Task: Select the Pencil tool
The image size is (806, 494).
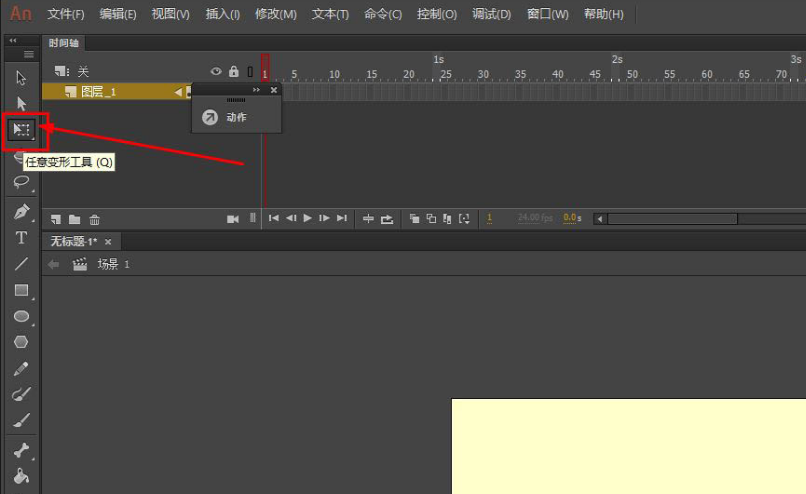Action: (x=21, y=368)
